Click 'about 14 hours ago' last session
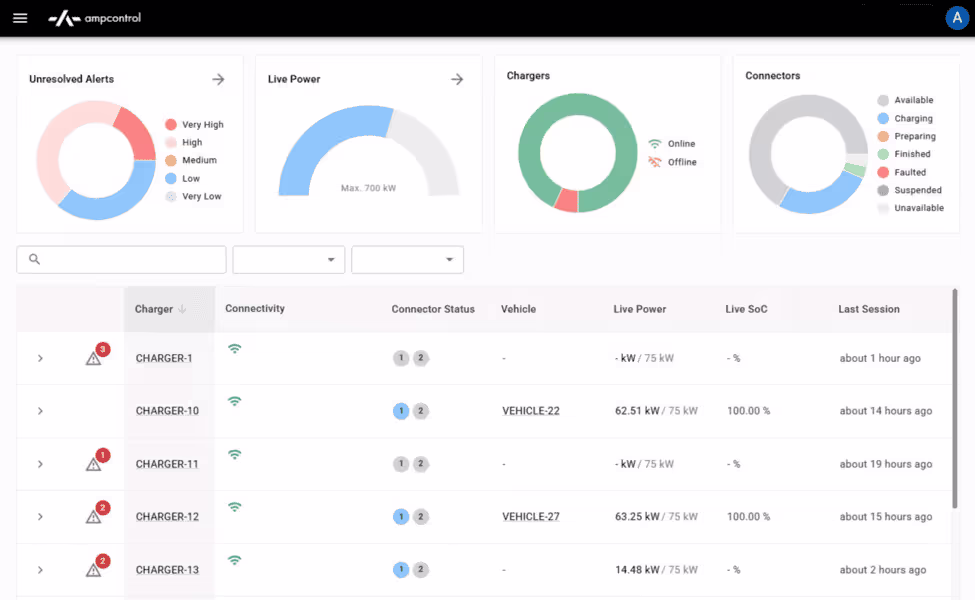Viewport: 975px width, 600px height. [886, 411]
